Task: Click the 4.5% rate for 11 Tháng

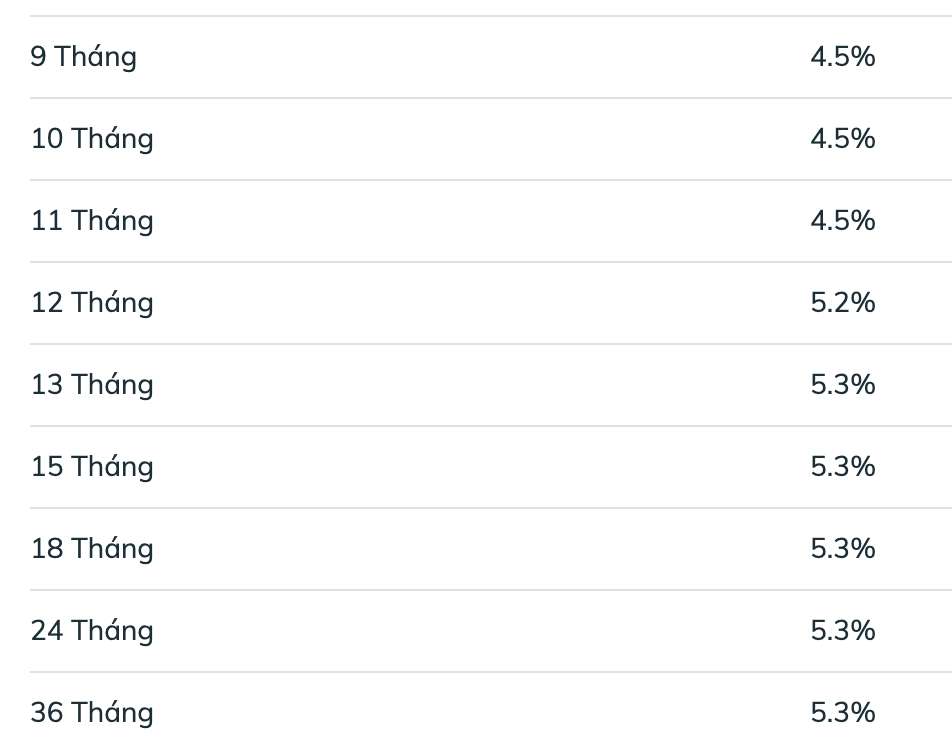Action: tap(842, 221)
